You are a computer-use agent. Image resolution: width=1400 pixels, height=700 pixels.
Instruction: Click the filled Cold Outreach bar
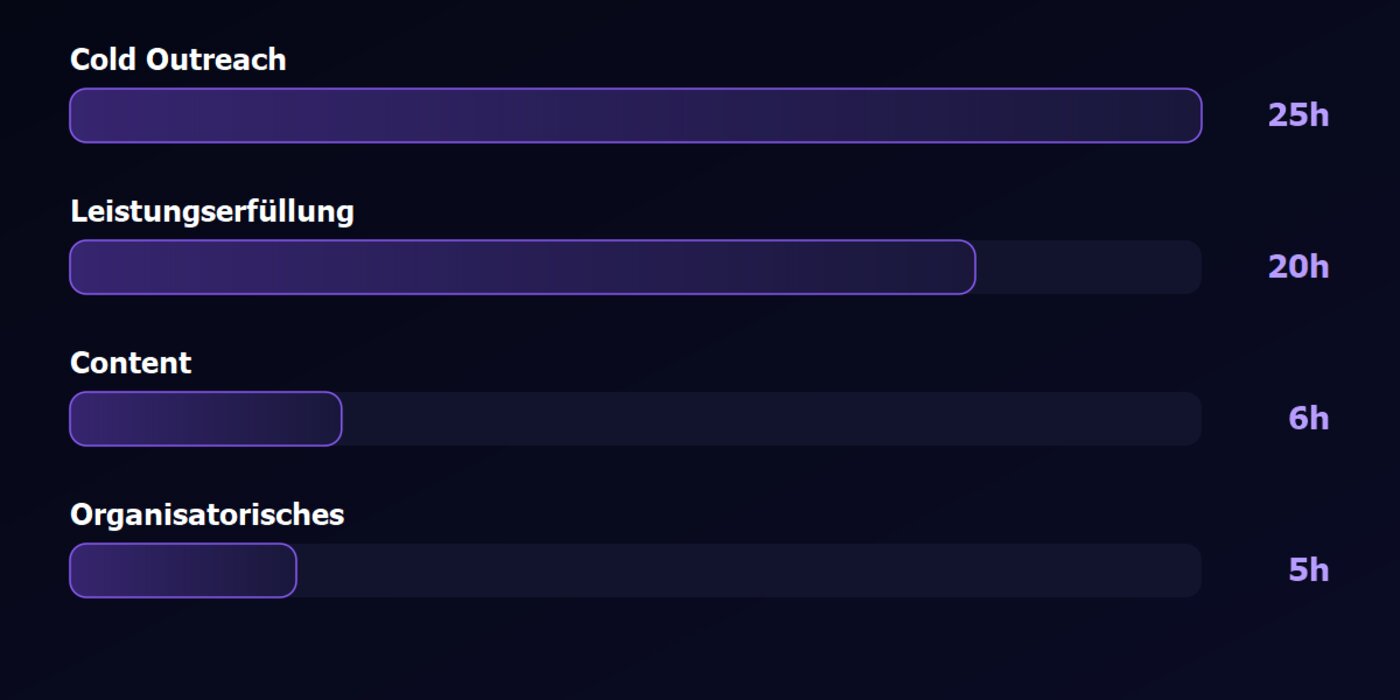(635, 115)
